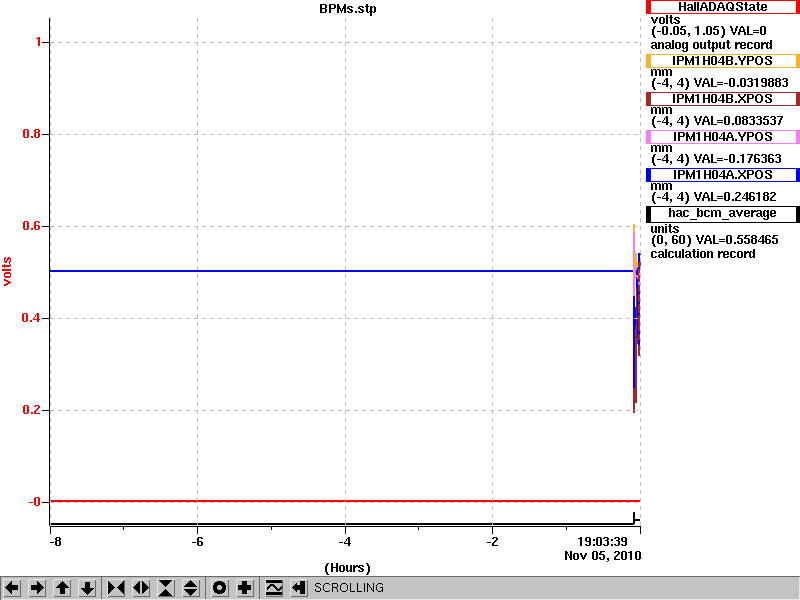Click the plus sign toolbar button

coord(245,588)
